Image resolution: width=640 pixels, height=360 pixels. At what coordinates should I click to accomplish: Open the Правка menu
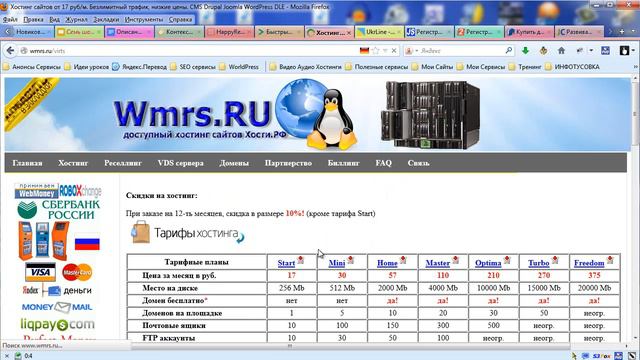33,19
